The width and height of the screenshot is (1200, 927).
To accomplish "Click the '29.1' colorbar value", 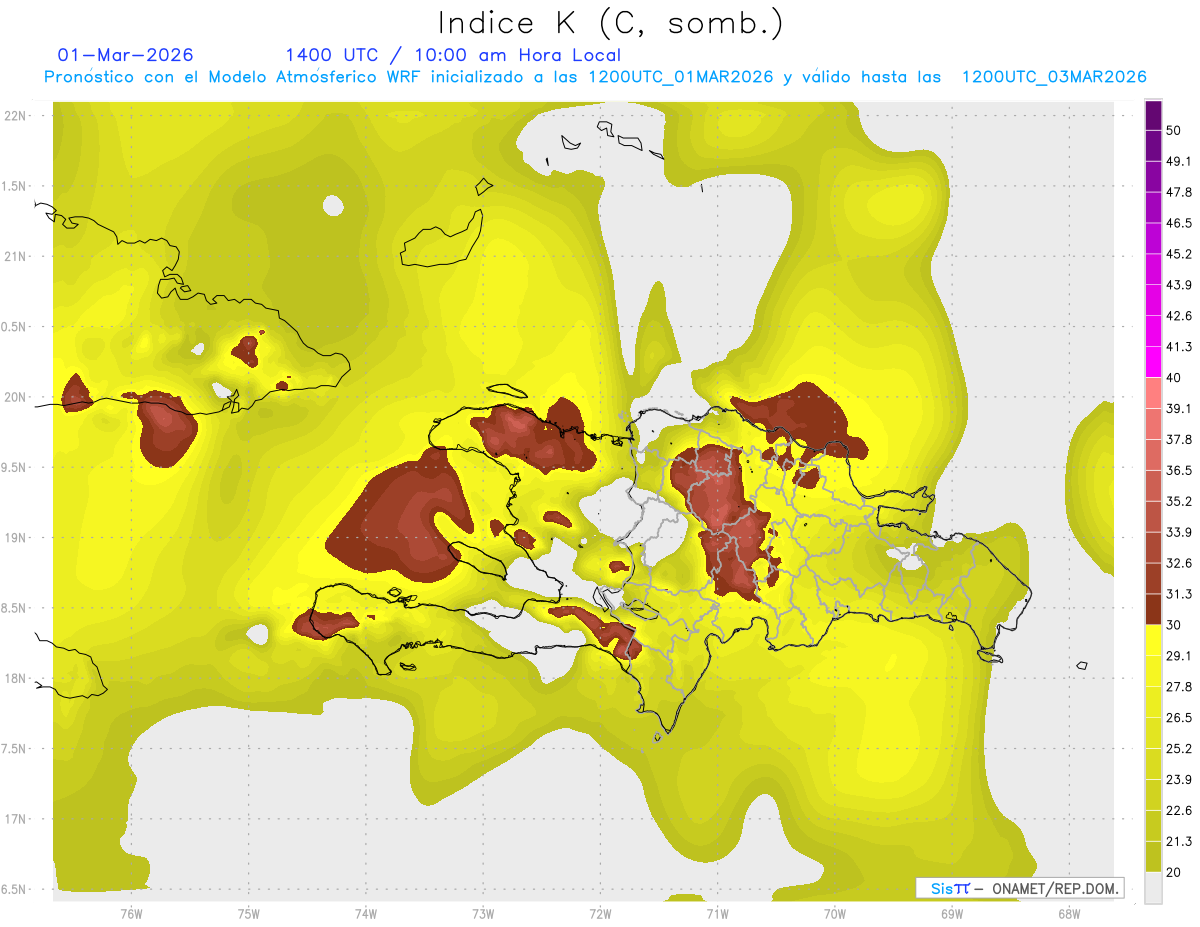I will (x=1179, y=656).
